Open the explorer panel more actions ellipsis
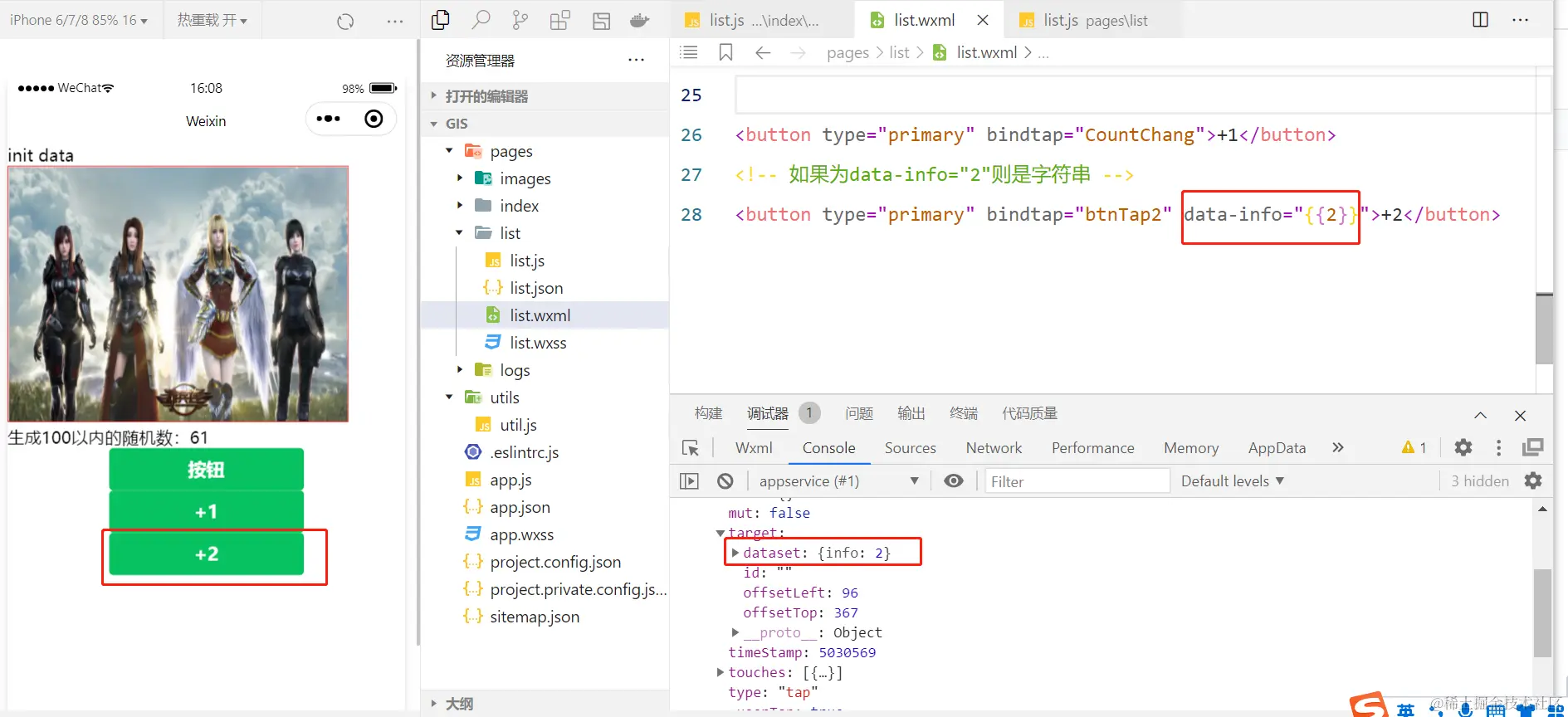Image resolution: width=1568 pixels, height=717 pixels. pos(637,61)
